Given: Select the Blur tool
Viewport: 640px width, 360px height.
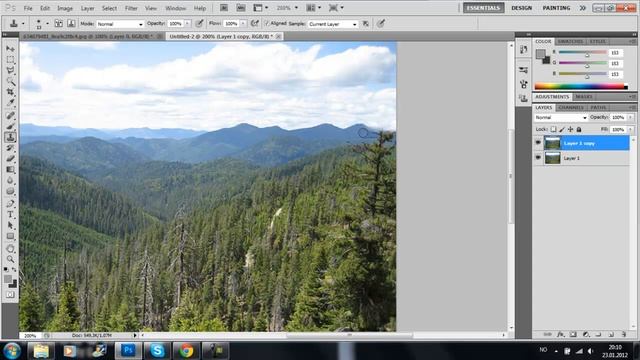Looking at the screenshot, I should coord(10,180).
